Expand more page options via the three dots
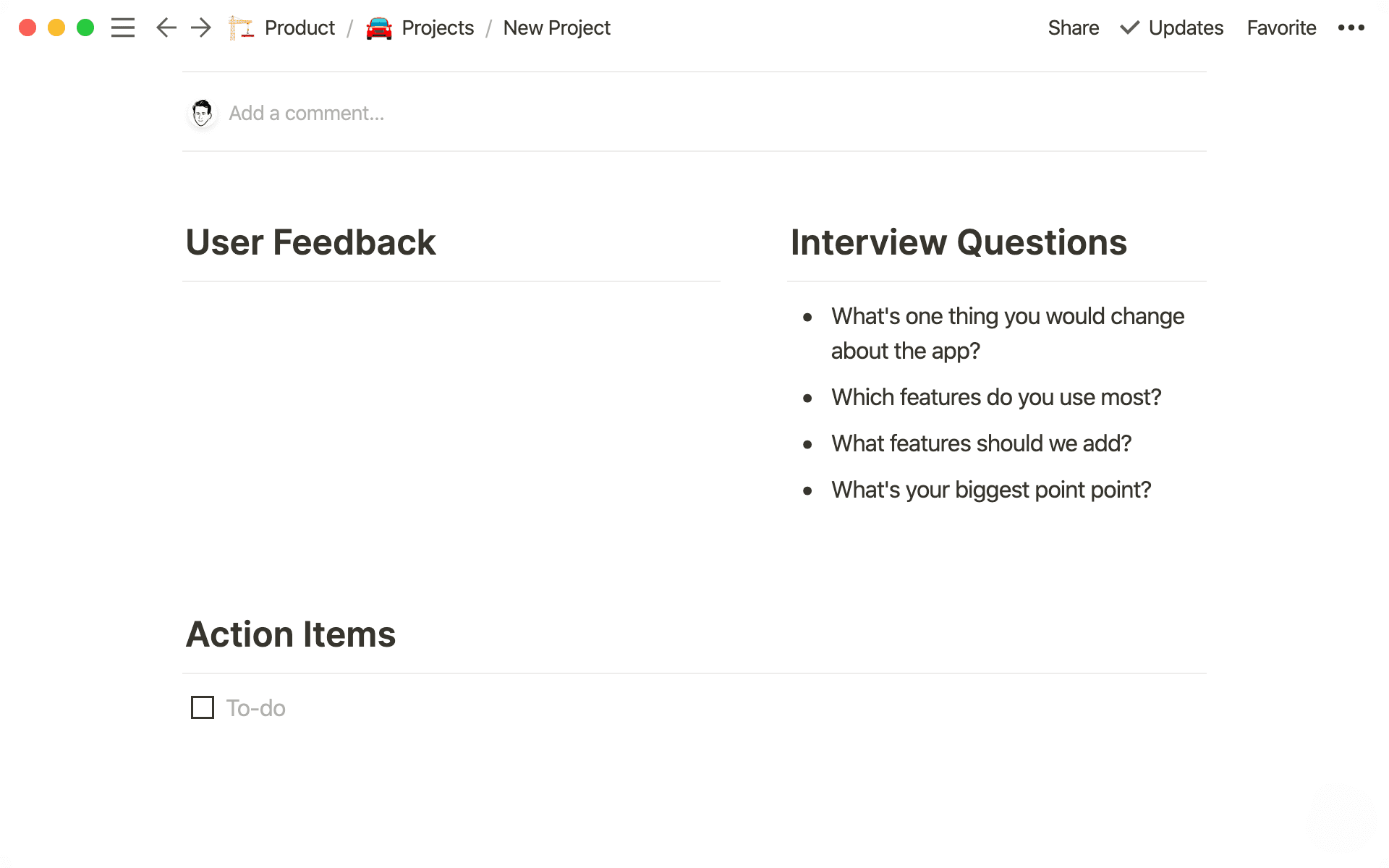This screenshot has height=868, width=1389. click(x=1351, y=27)
